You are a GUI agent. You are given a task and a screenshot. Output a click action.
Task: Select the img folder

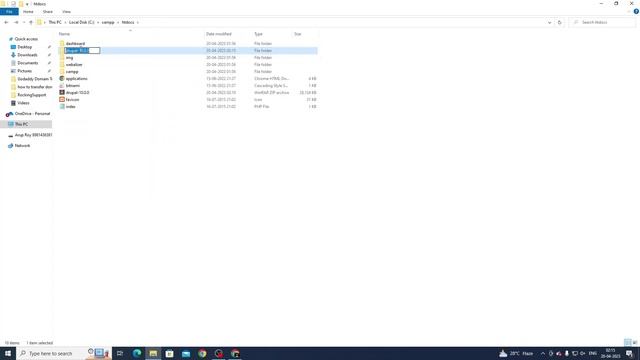click(69, 58)
